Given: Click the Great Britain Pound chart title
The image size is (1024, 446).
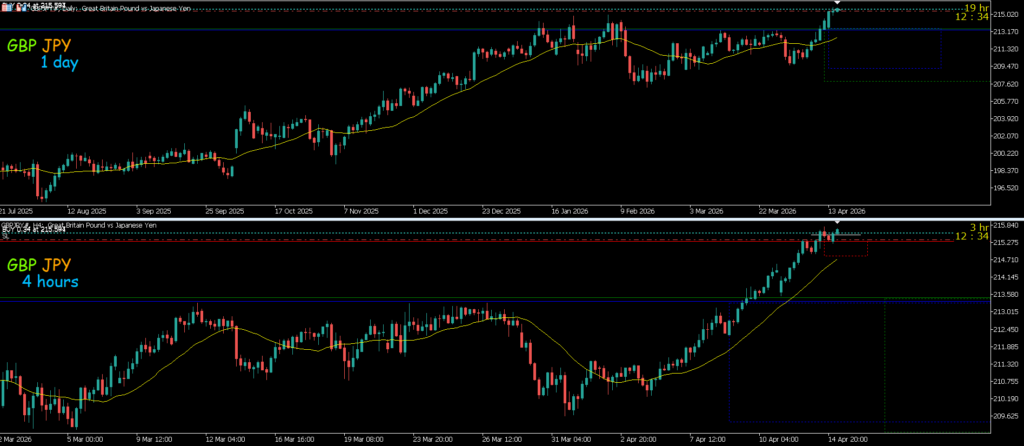Looking at the screenshot, I should point(130,7).
